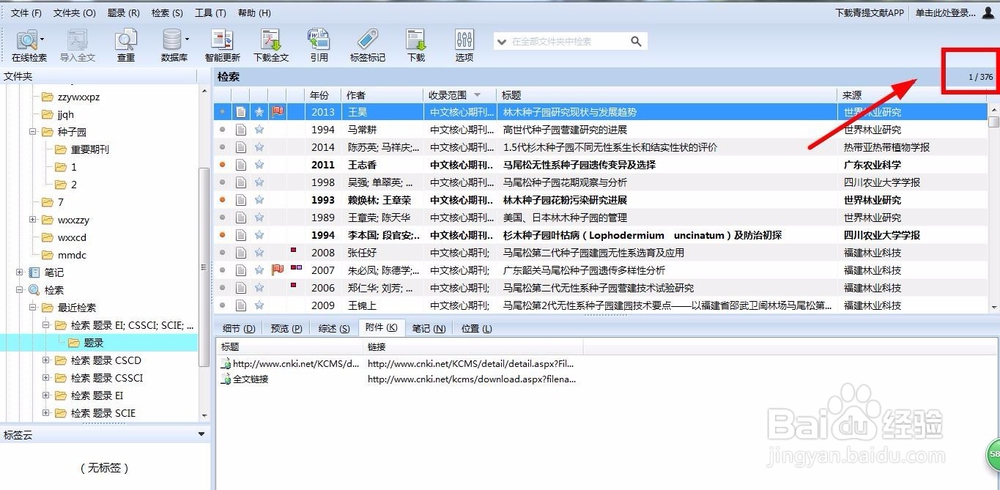Screen dimensions: 1000x490
Task: Toggle the star on the 王章荣; 陈天华 row
Action: 259,218
